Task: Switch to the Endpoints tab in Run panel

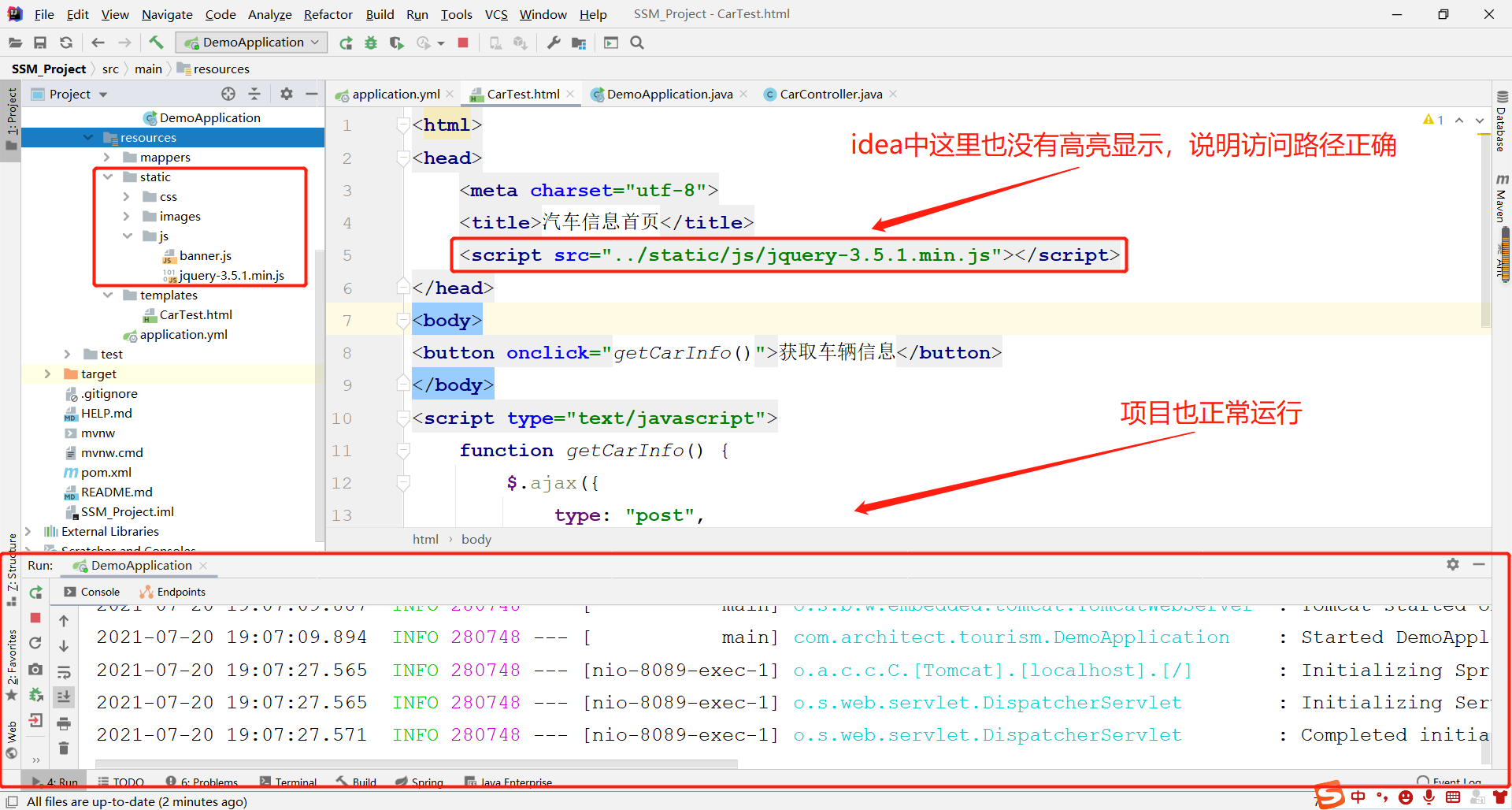Action: [172, 593]
